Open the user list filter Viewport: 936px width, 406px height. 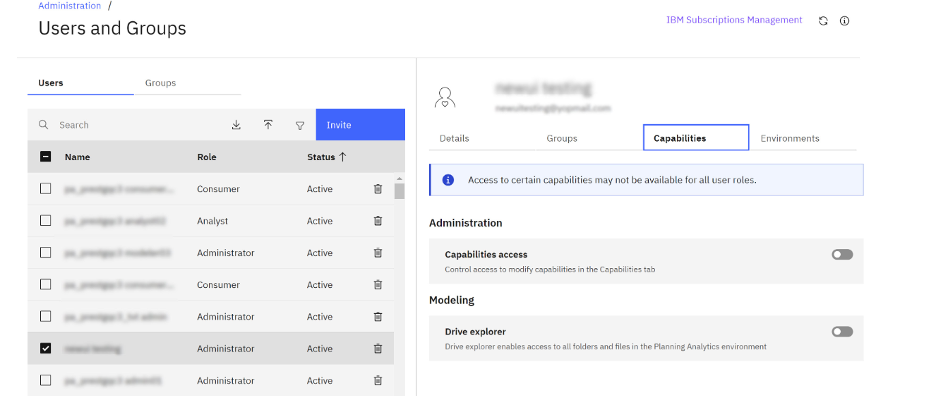click(300, 125)
